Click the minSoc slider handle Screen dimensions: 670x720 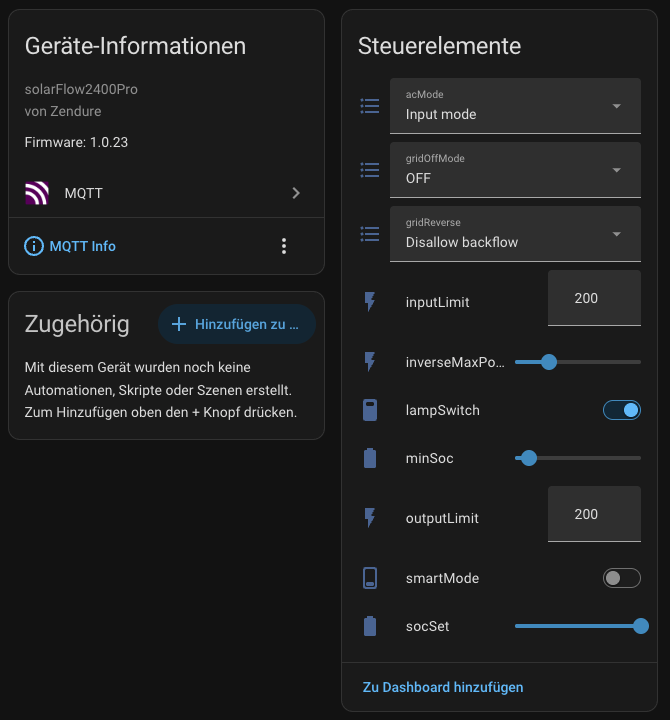529,458
